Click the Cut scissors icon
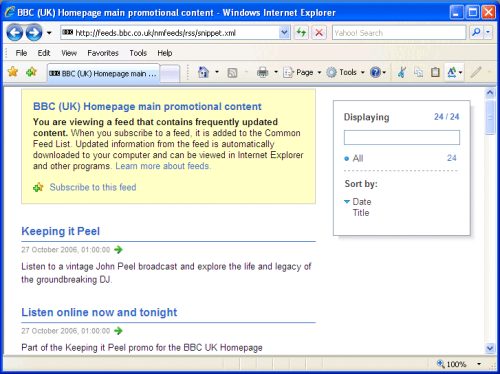 click(402, 72)
